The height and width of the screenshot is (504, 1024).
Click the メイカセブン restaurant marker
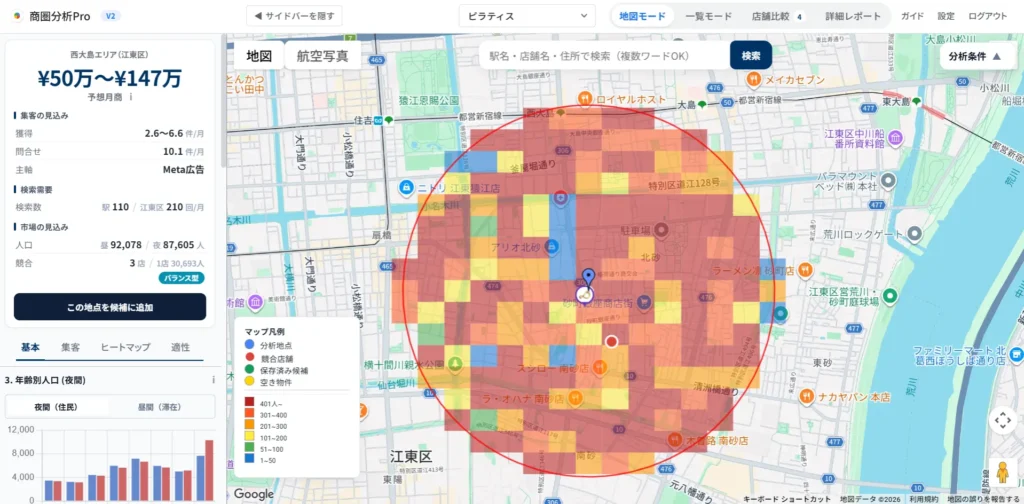(754, 80)
